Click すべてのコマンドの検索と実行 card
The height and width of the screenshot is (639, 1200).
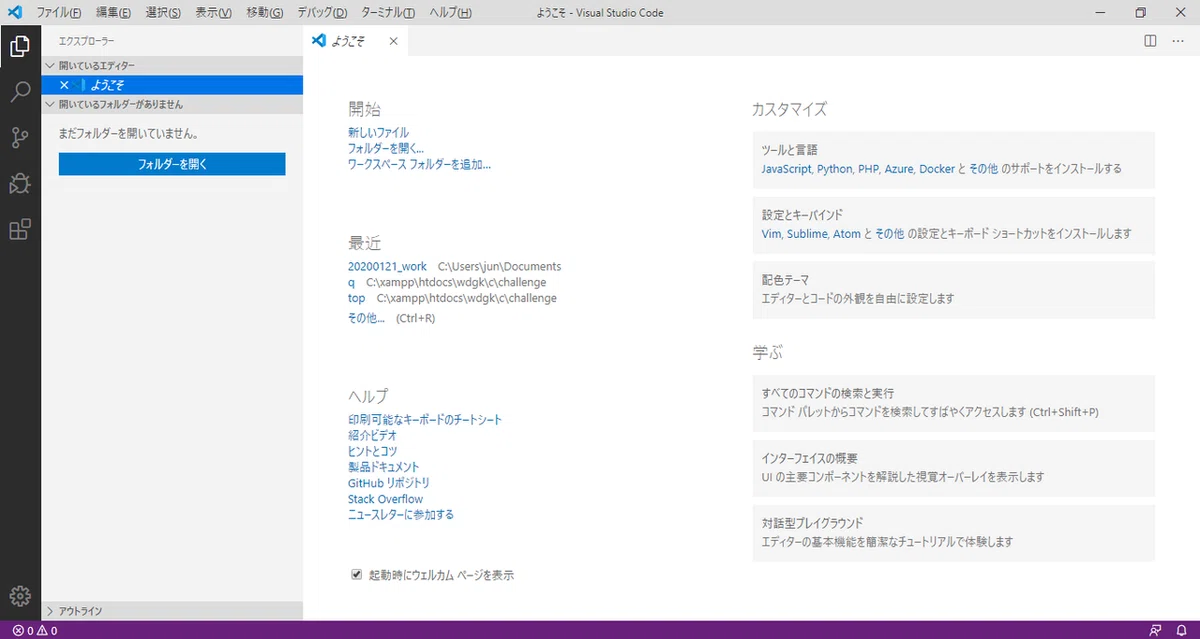954,404
